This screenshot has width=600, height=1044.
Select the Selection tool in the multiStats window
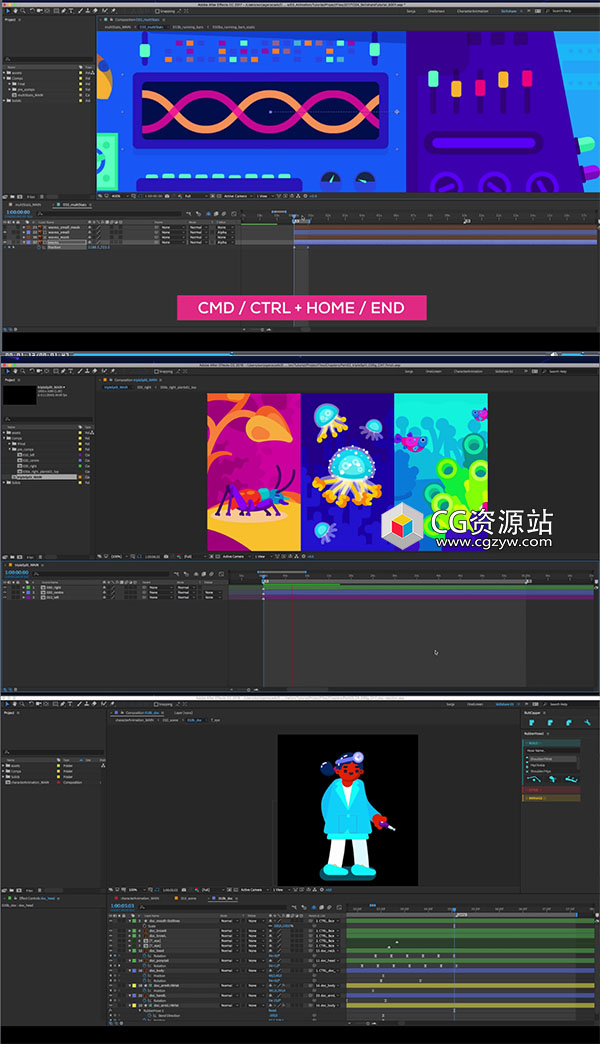pos(8,11)
